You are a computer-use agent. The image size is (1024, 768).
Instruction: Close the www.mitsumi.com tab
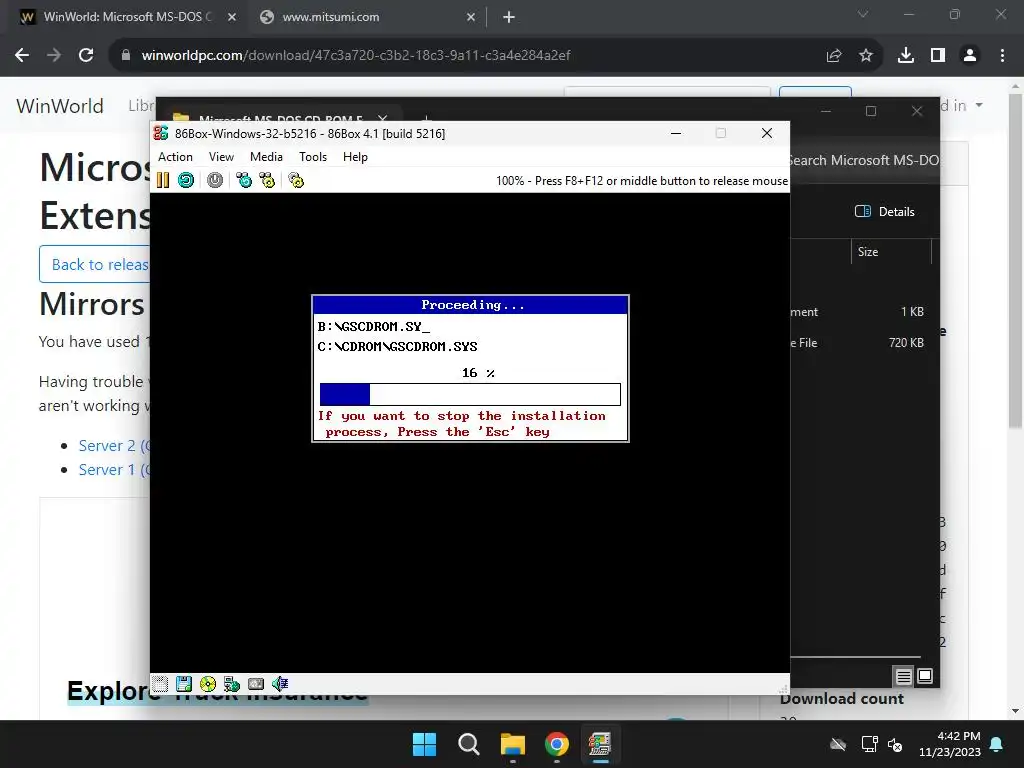[x=471, y=17]
